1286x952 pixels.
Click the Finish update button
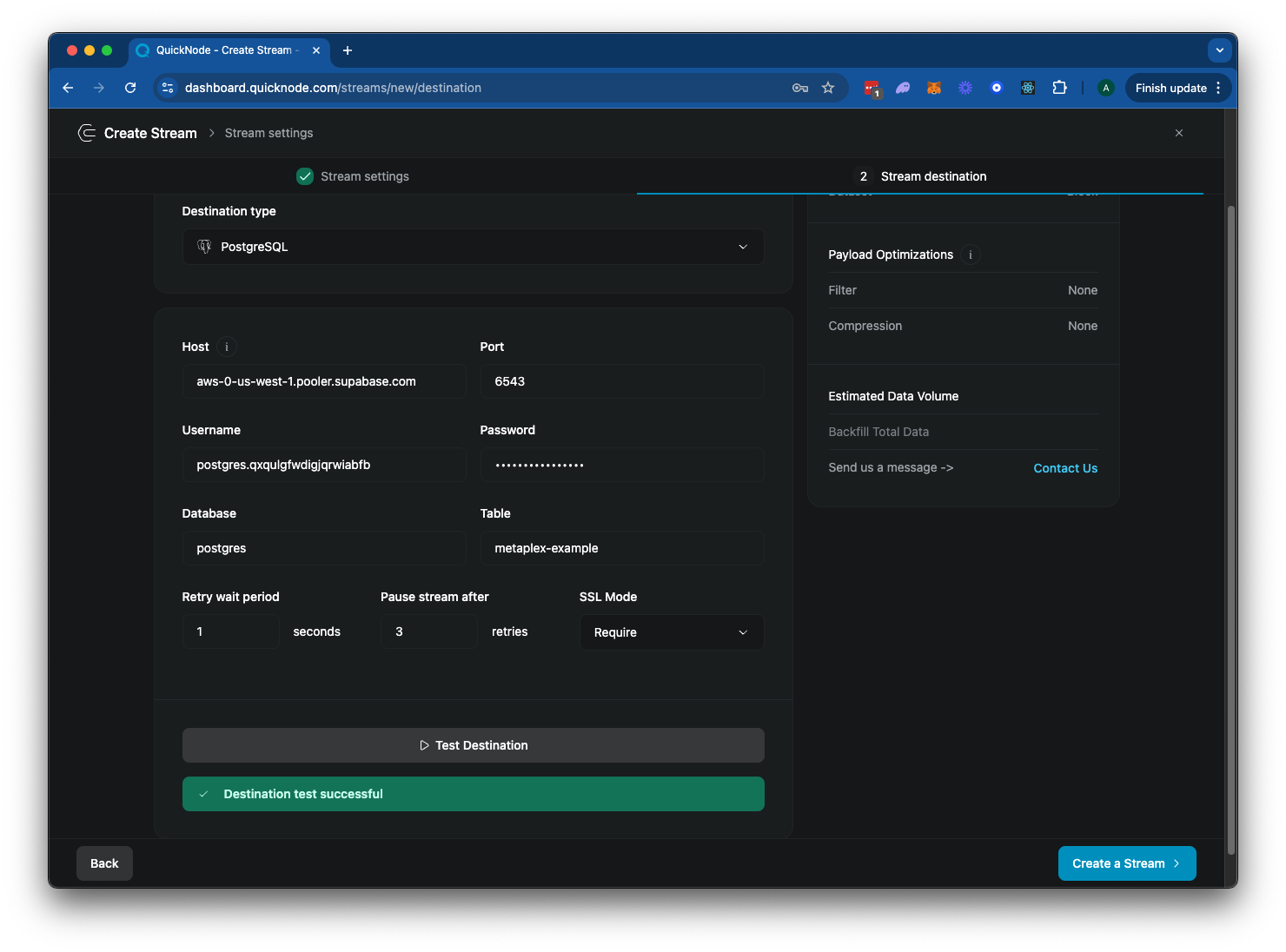coord(1170,88)
